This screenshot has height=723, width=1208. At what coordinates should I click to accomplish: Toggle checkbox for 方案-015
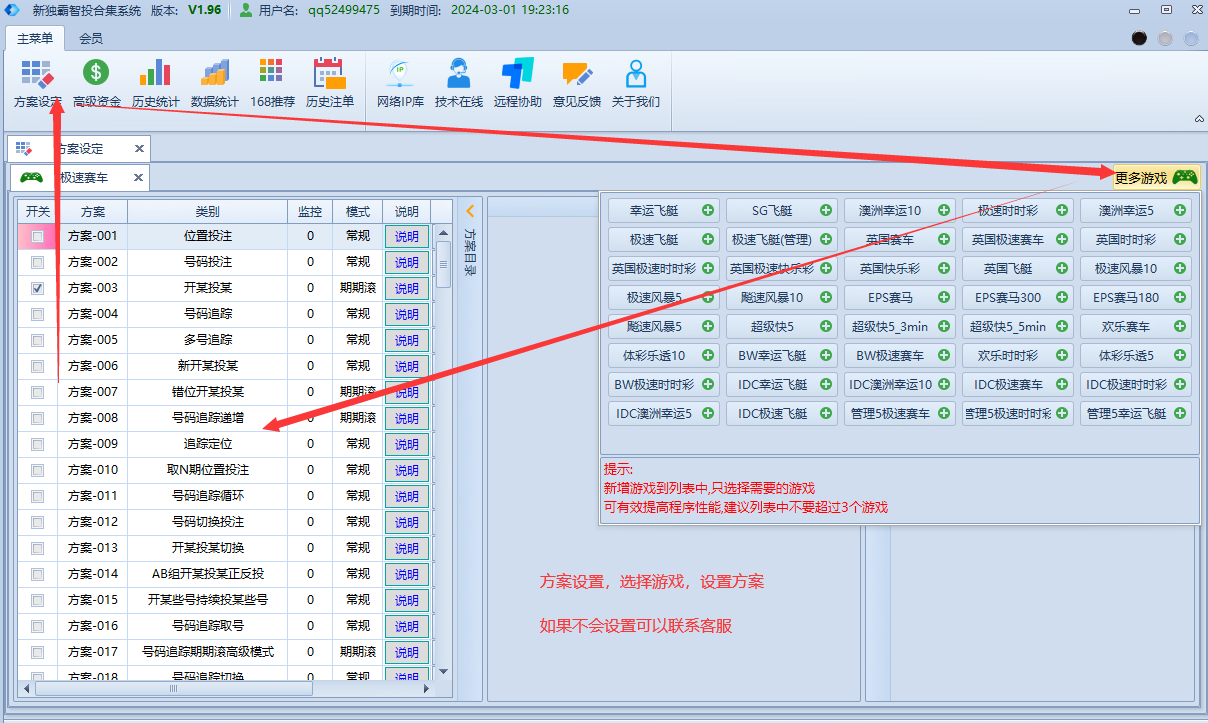[x=37, y=600]
